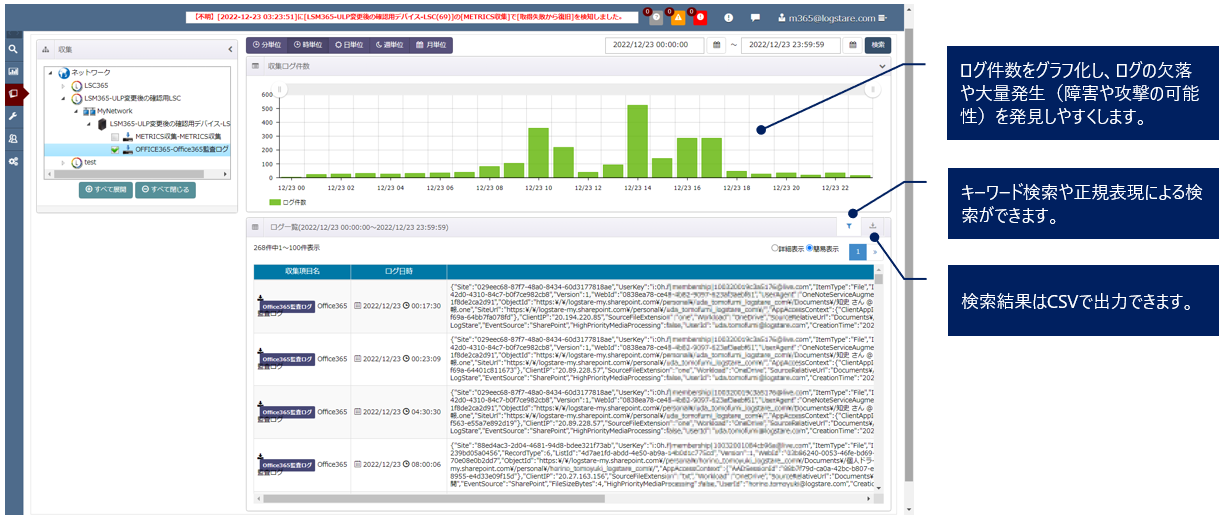Switch to 月単位 time unit tab
This screenshot has width=1222, height=517.
pyautogui.click(x=431, y=45)
